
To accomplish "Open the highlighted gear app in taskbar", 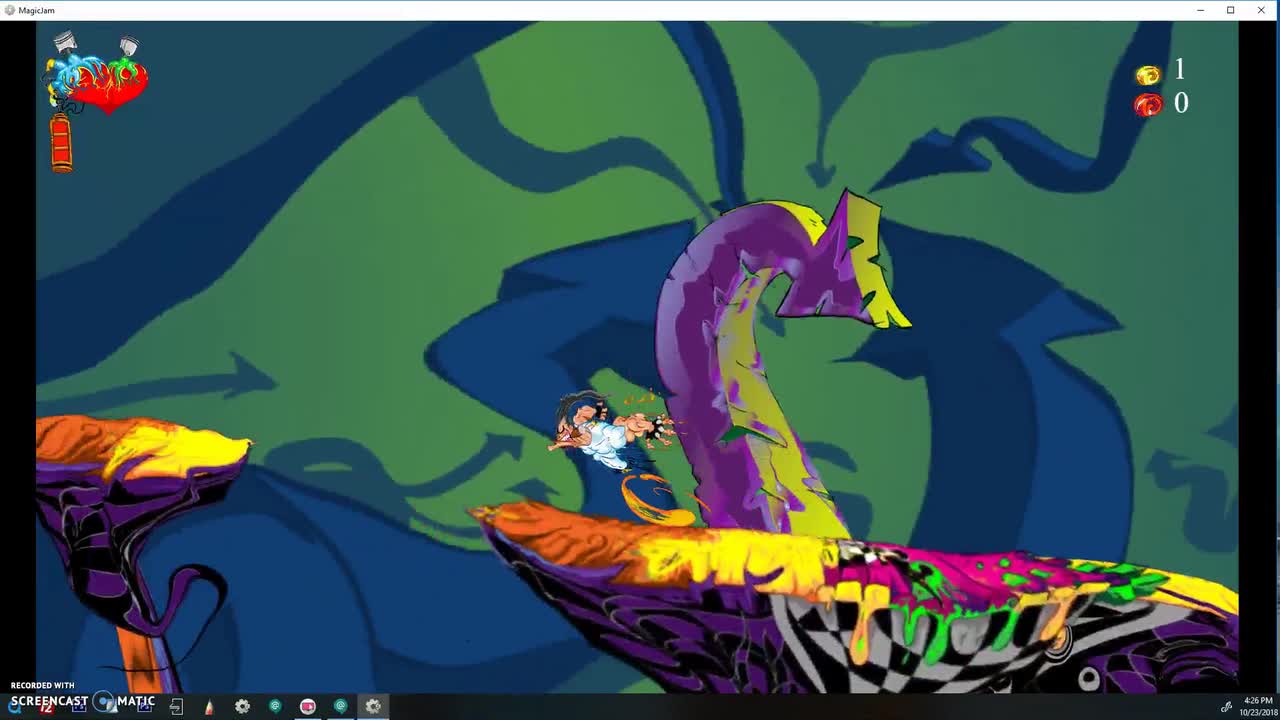I will pos(373,706).
